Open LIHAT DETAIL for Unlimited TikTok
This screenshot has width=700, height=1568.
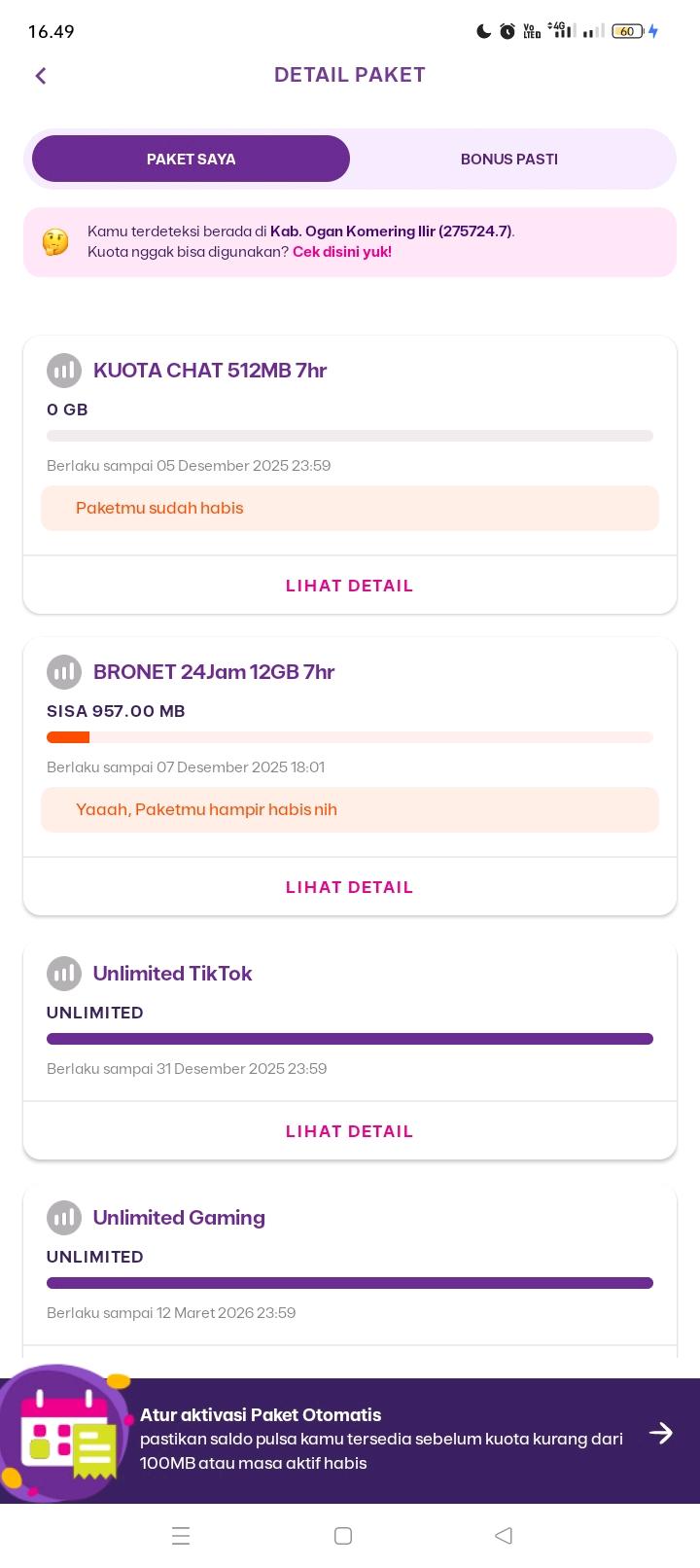(350, 1131)
